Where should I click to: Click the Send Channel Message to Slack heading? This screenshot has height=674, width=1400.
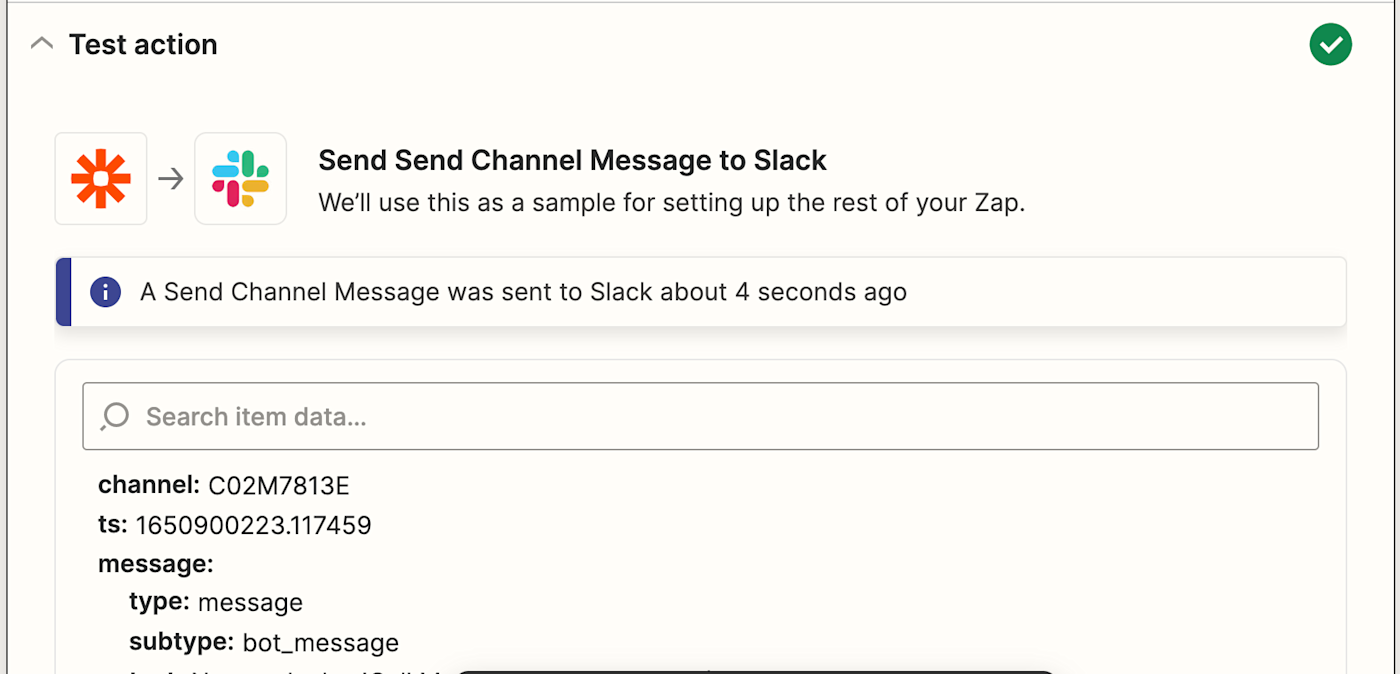[x=572, y=160]
